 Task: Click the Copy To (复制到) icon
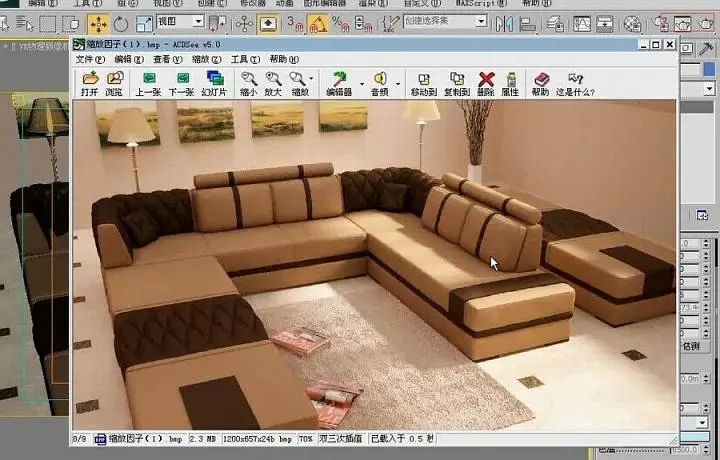click(x=457, y=83)
